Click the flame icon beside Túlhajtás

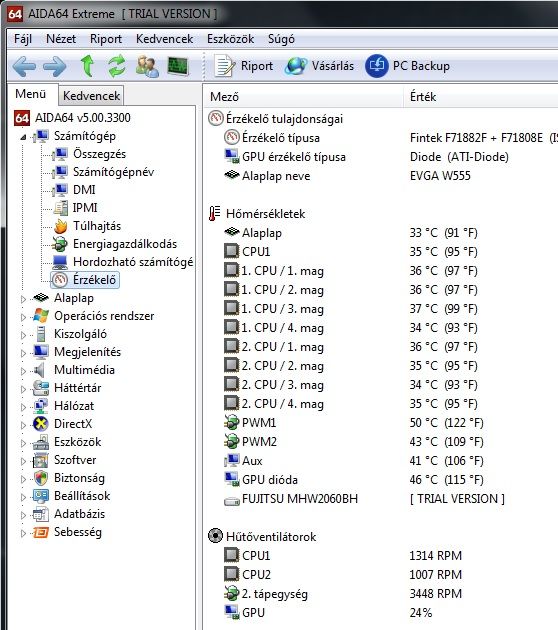point(61,226)
